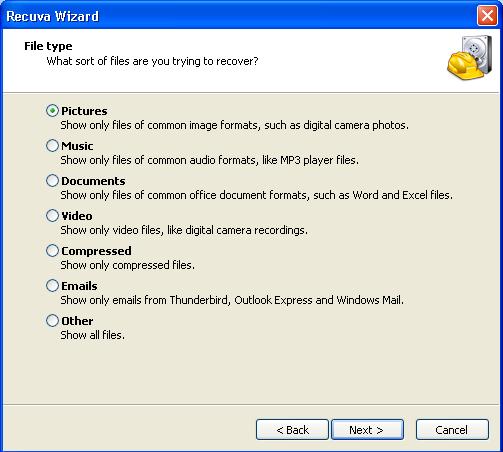Go back with the < Back button
503x452 pixels.
pyautogui.click(x=292, y=430)
